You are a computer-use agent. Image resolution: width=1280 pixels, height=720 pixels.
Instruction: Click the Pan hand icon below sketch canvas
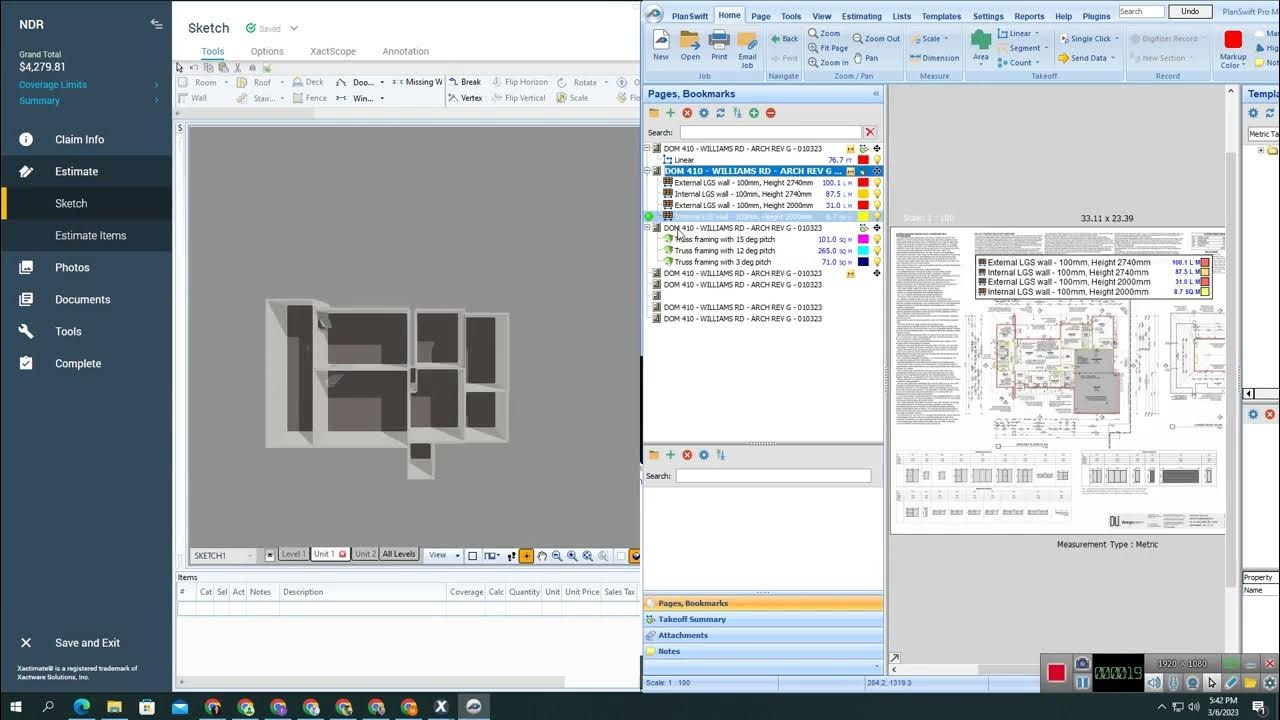click(x=542, y=556)
